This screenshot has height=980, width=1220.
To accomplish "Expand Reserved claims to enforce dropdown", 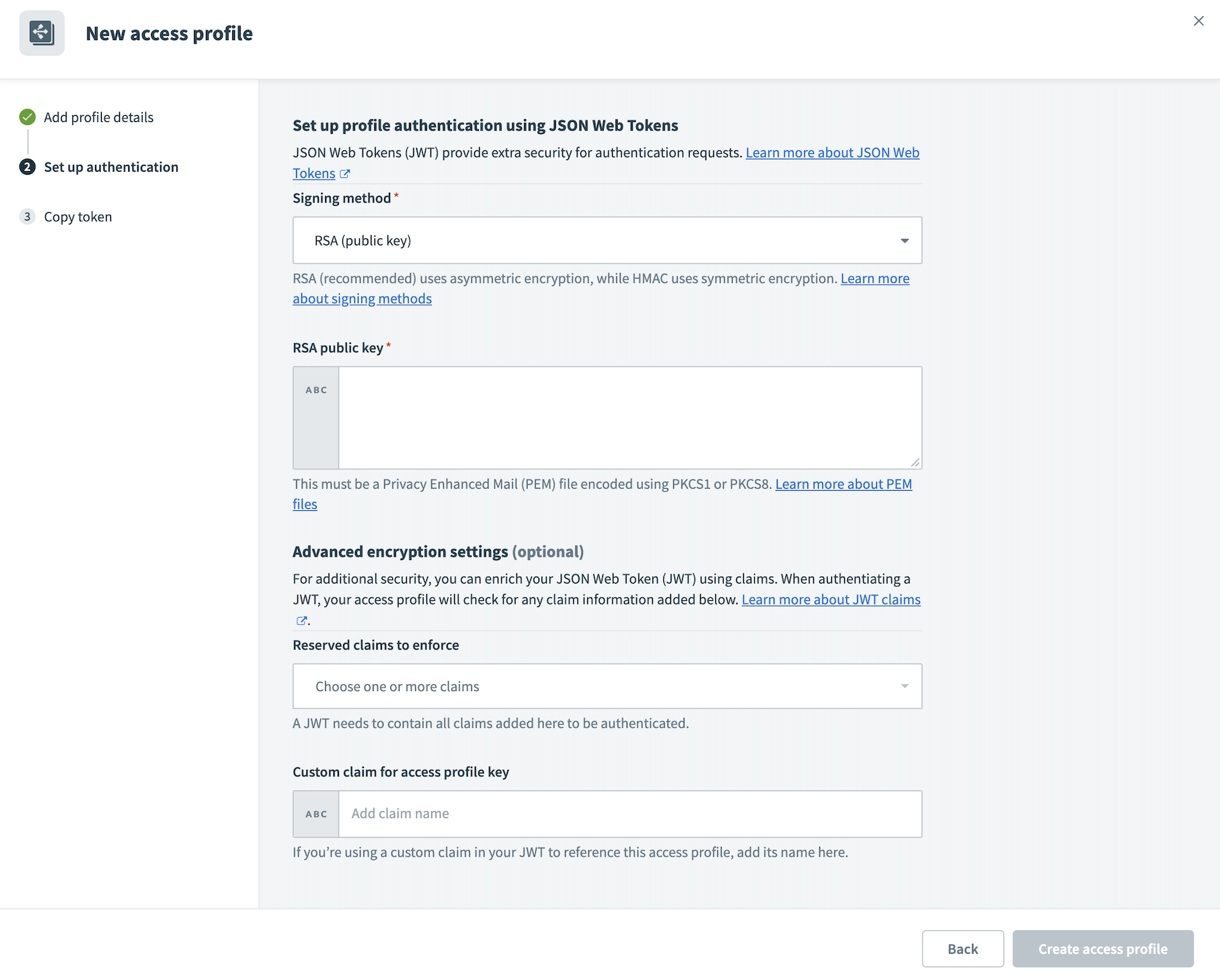I will (607, 686).
